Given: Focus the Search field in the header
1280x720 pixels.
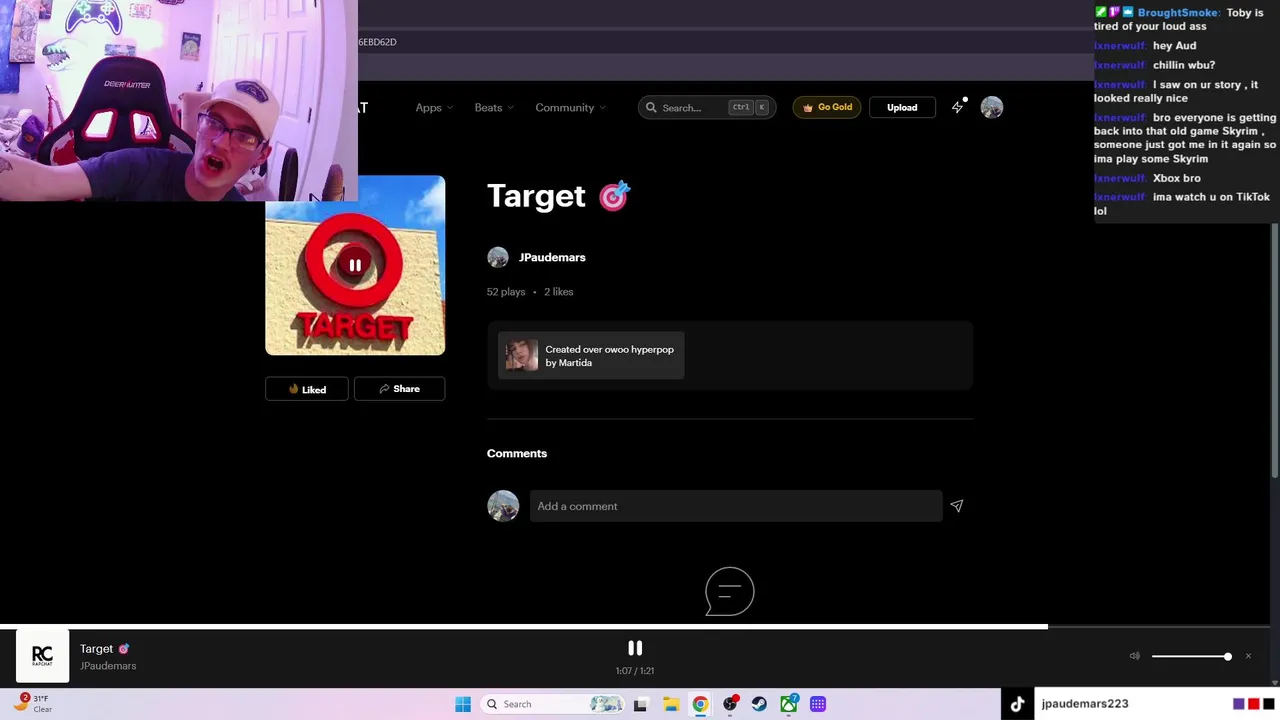Looking at the screenshot, I should pos(707,108).
